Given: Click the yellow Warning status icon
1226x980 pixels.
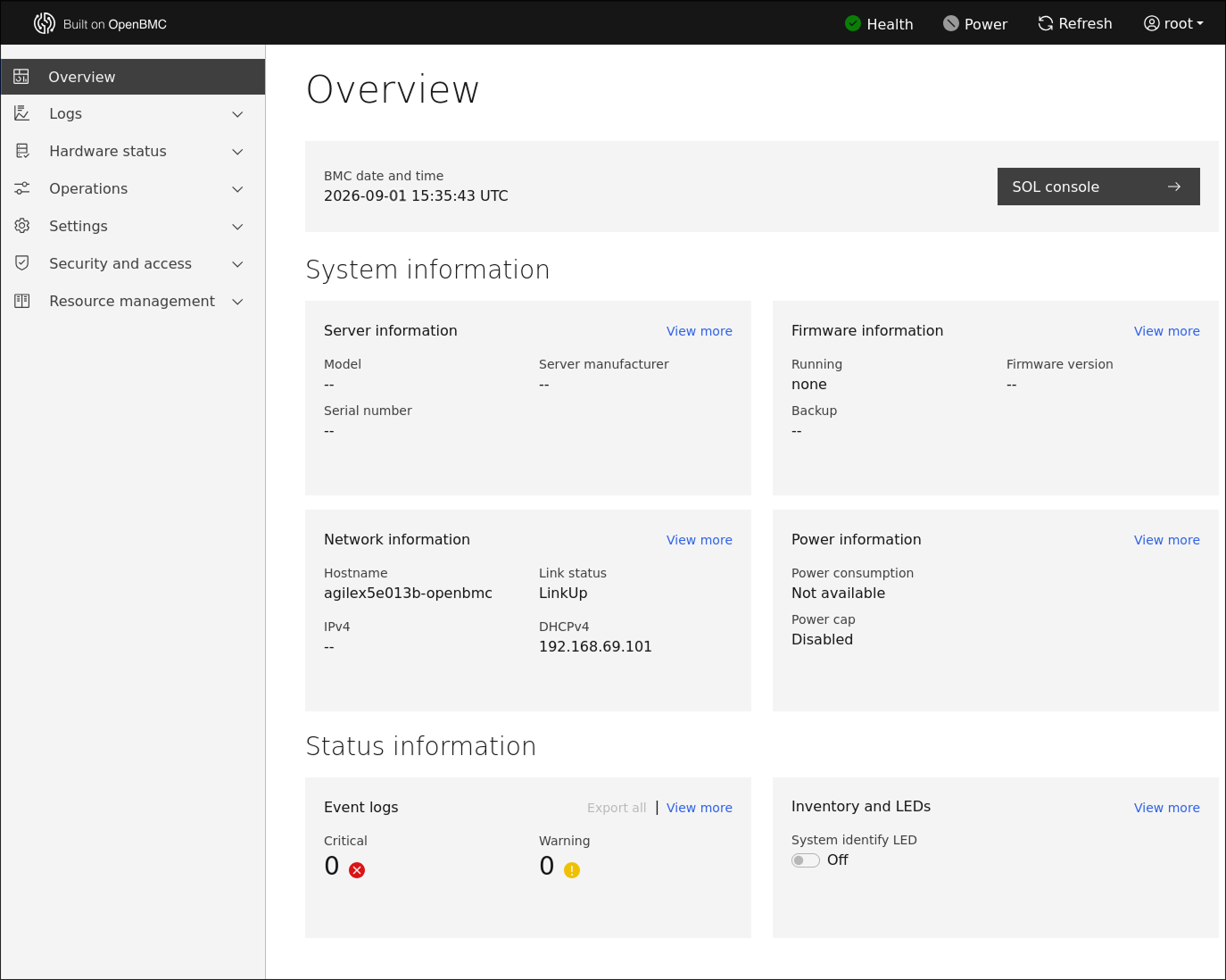Looking at the screenshot, I should [x=572, y=870].
